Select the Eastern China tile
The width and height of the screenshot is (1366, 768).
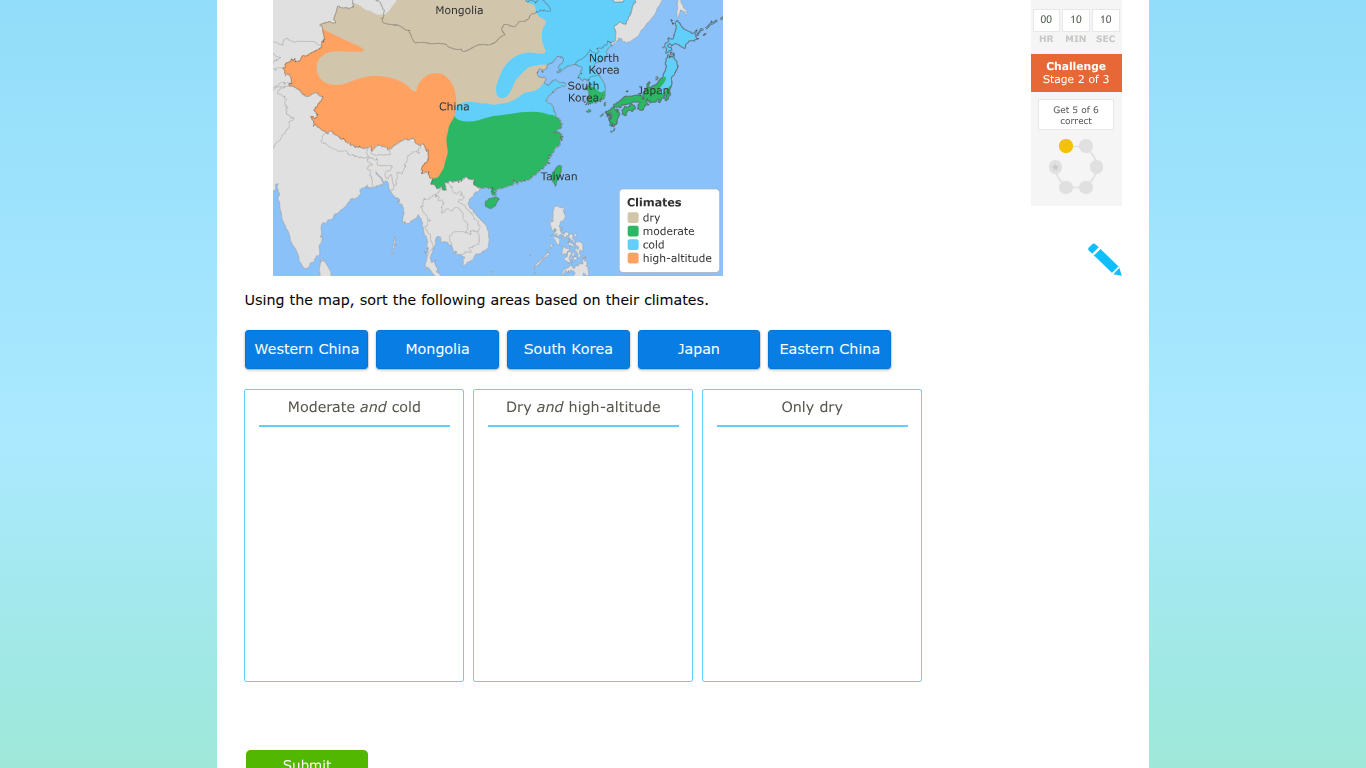[829, 349]
